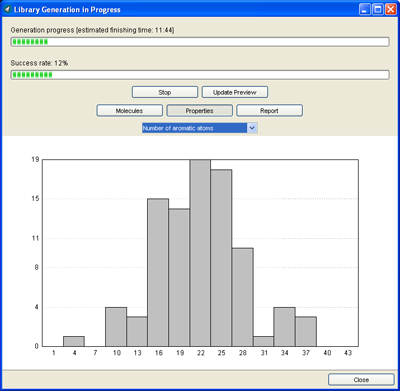Click the histogram bar at 25
This screenshot has height=391, width=400.
pos(221,258)
